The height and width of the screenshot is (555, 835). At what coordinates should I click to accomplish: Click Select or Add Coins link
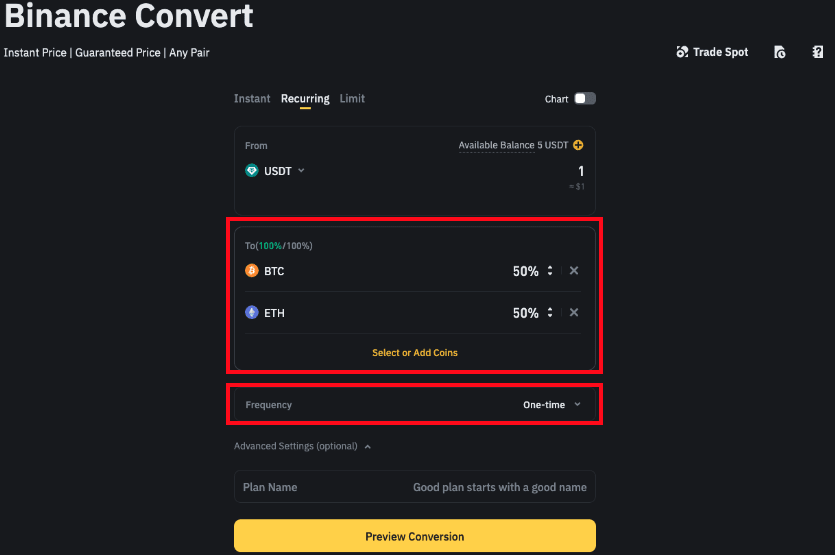click(x=415, y=353)
